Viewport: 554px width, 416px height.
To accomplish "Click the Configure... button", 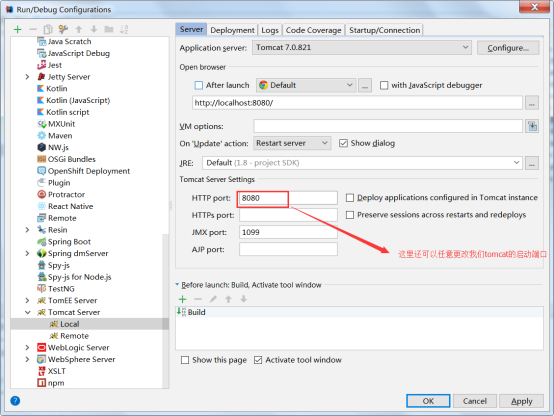I will click(508, 48).
